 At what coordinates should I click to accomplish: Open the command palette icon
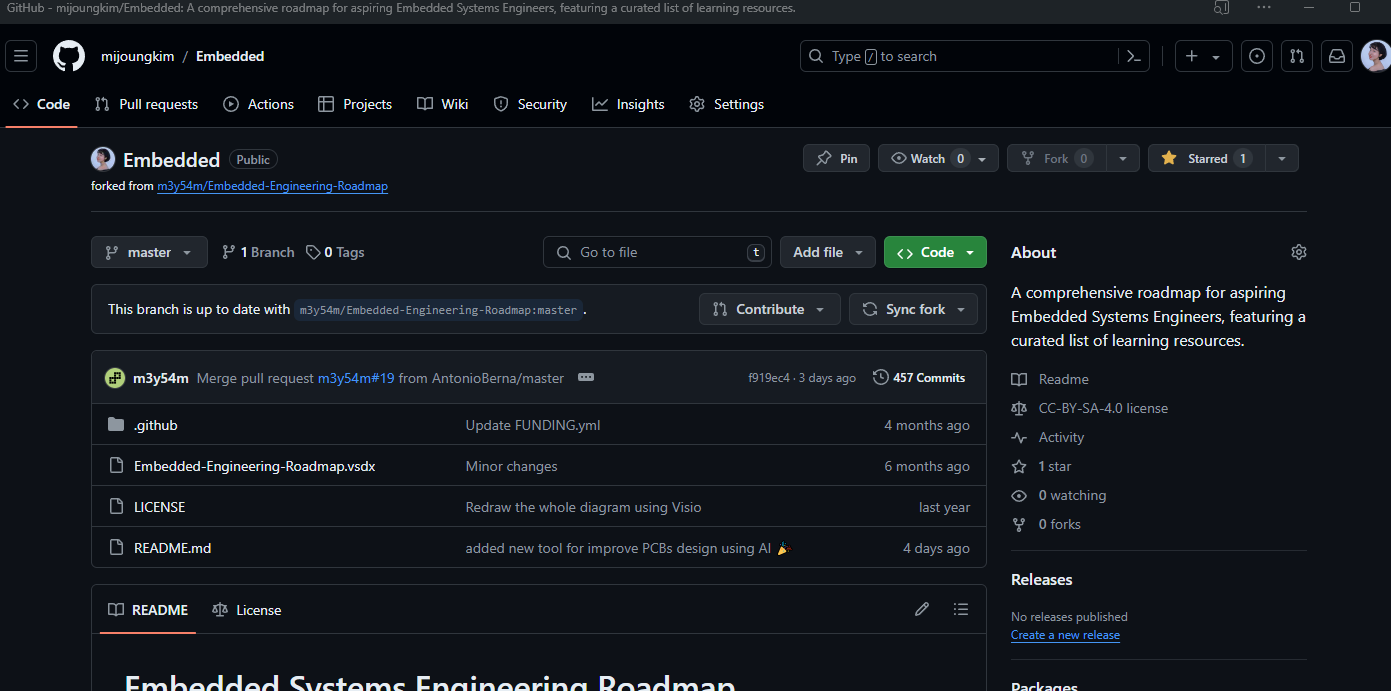pos(1134,56)
